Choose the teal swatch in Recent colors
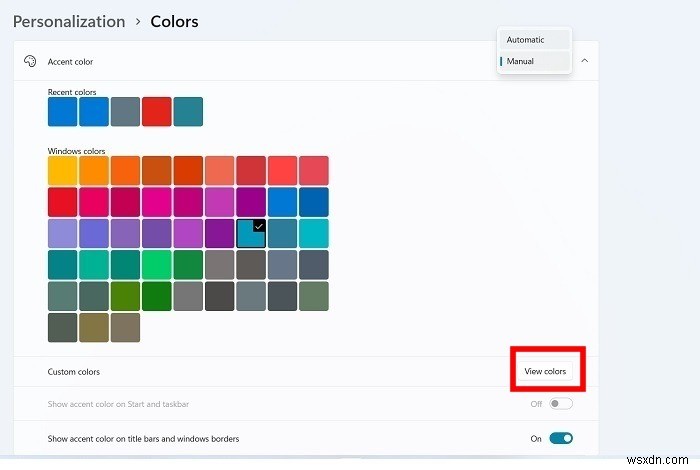 tap(187, 111)
